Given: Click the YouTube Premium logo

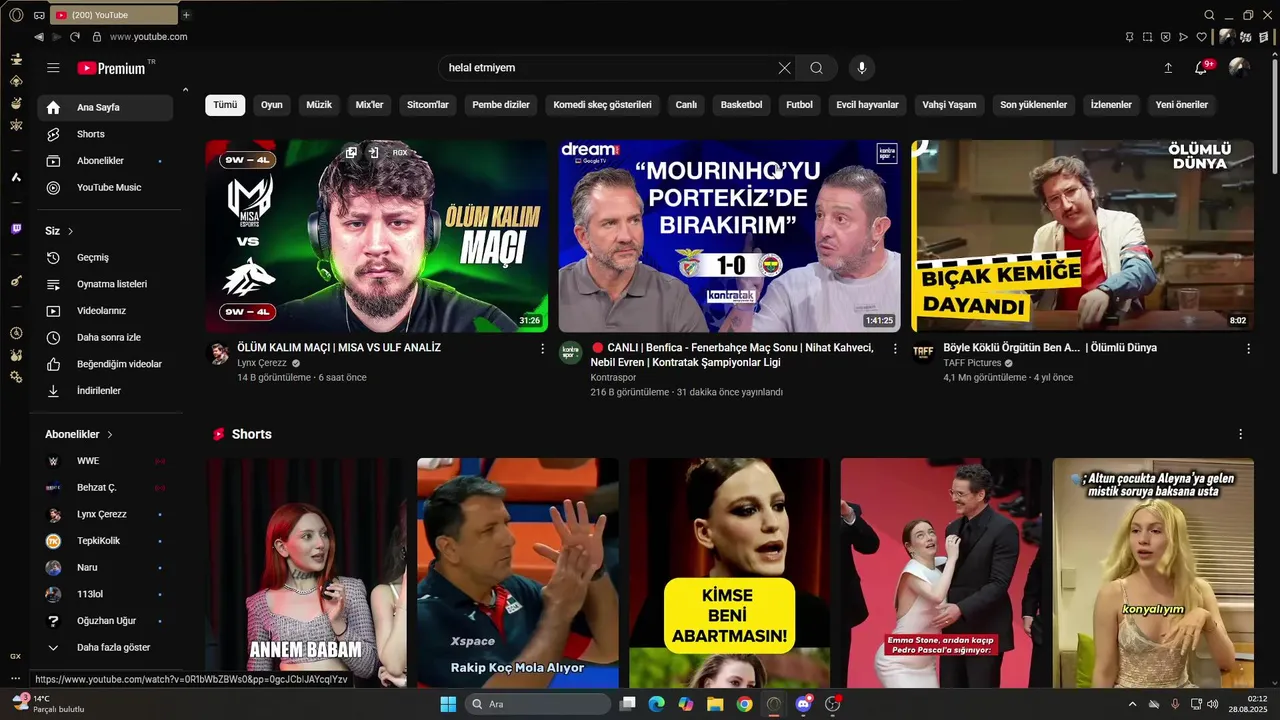Looking at the screenshot, I should 112,68.
